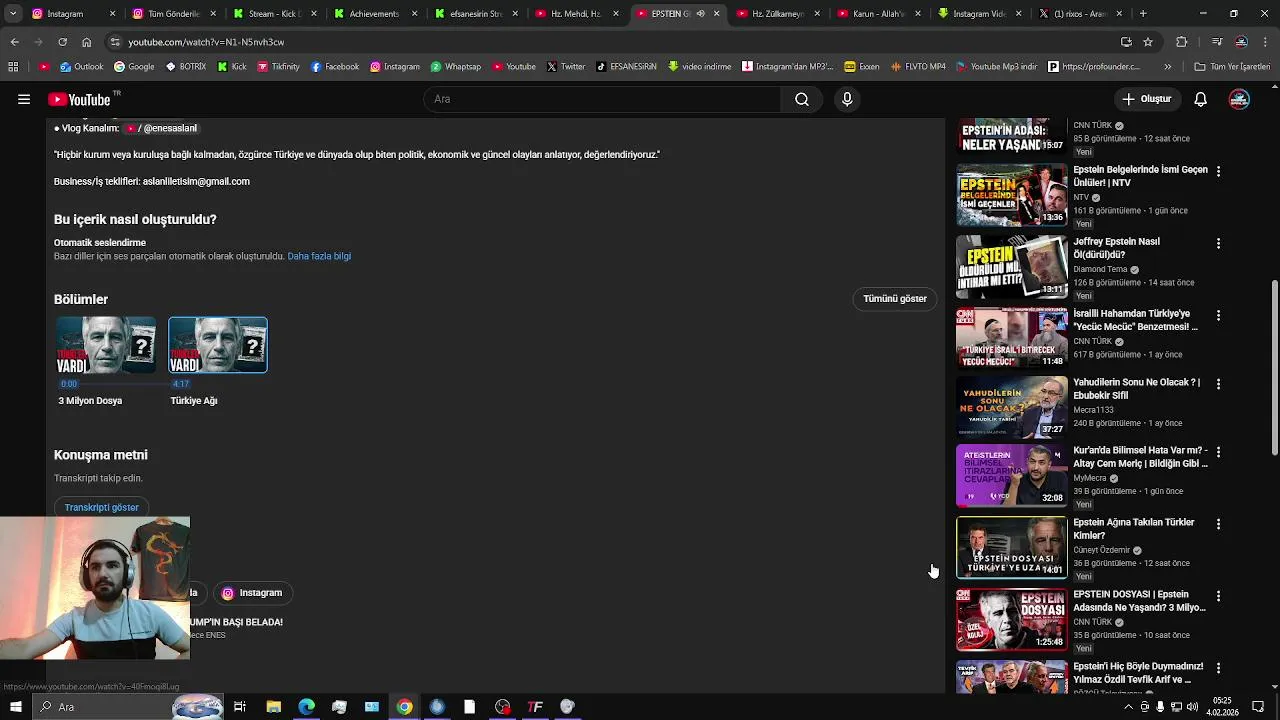Open more options for Yahudilerin Sonu Ne Olacak video
This screenshot has width=1280, height=720.
(1218, 384)
